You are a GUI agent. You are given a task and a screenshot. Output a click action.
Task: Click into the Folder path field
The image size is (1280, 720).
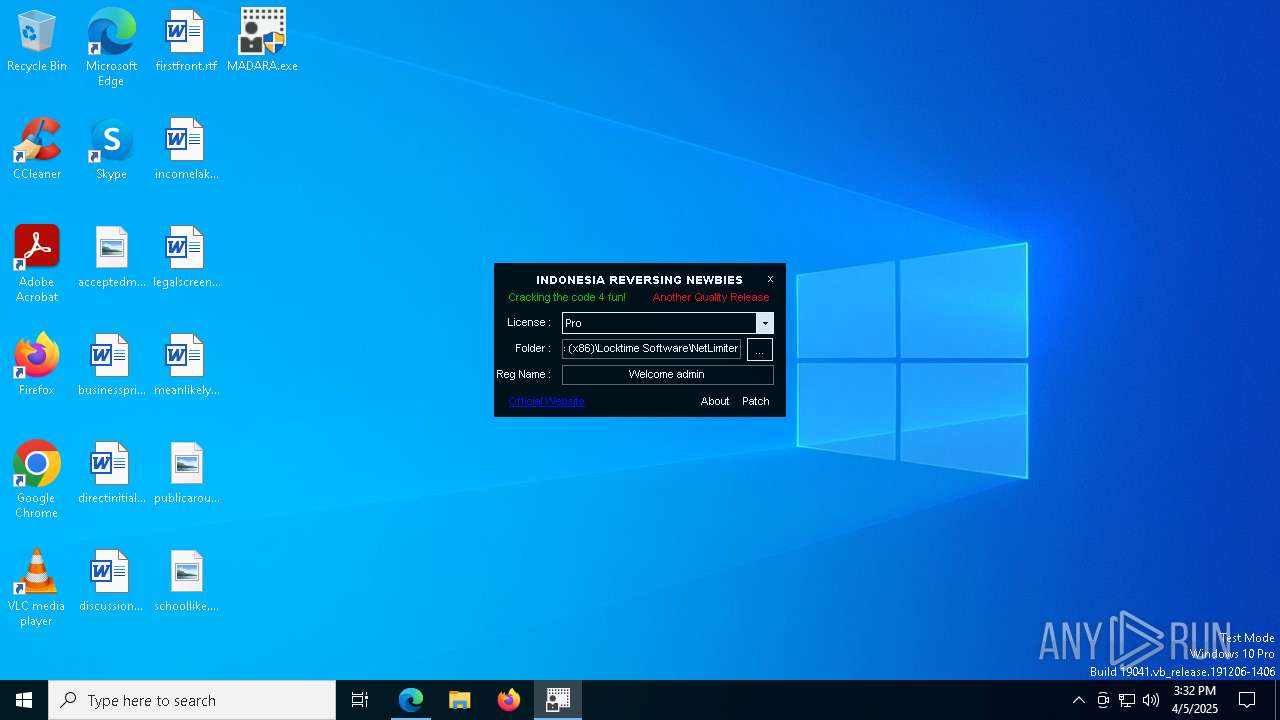652,348
